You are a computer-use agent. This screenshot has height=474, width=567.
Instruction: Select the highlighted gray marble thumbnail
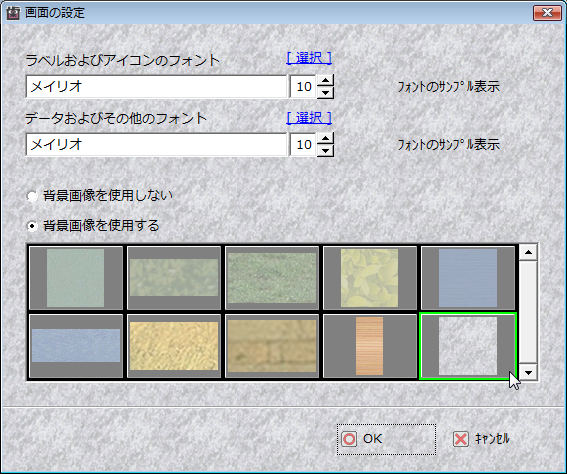click(x=468, y=346)
